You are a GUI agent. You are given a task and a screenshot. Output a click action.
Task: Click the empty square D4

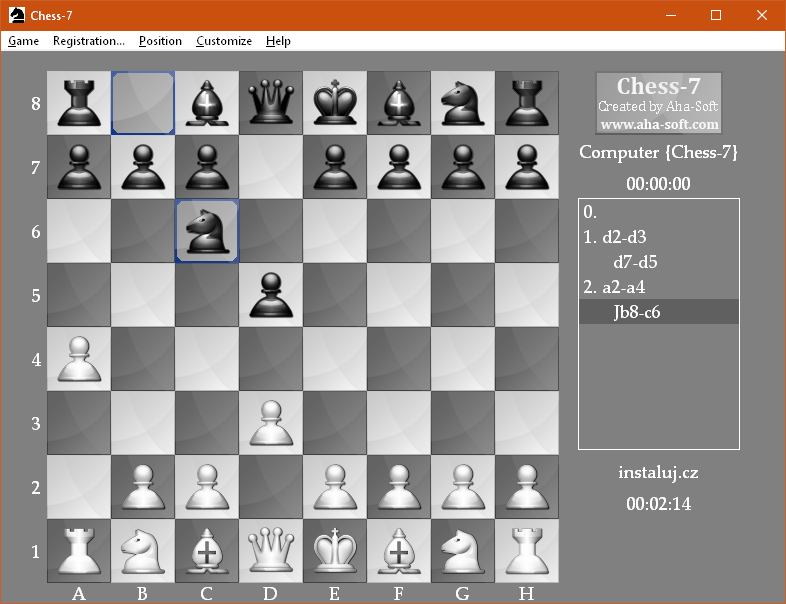coord(271,359)
